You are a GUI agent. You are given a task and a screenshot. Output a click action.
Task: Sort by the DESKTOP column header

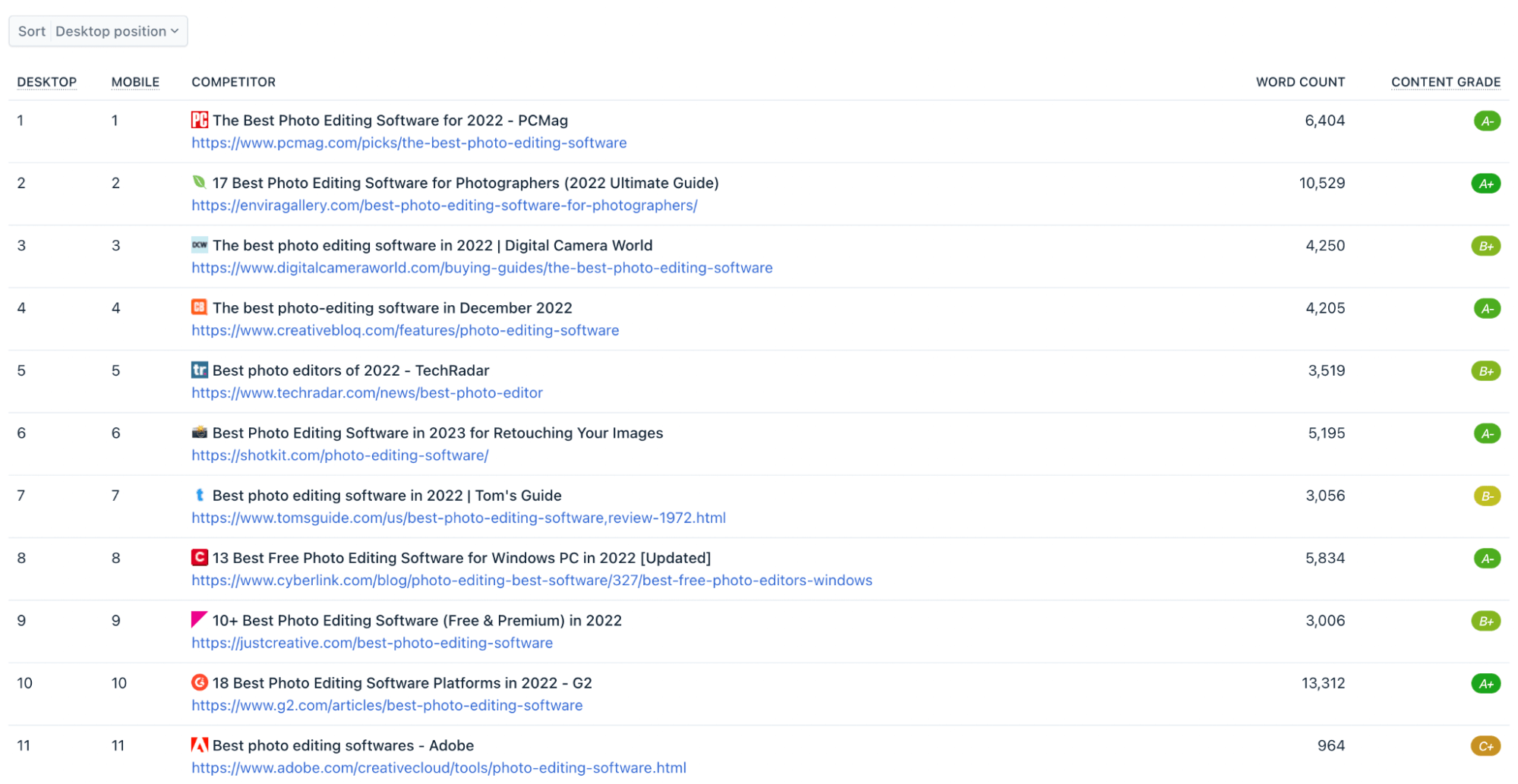(47, 82)
